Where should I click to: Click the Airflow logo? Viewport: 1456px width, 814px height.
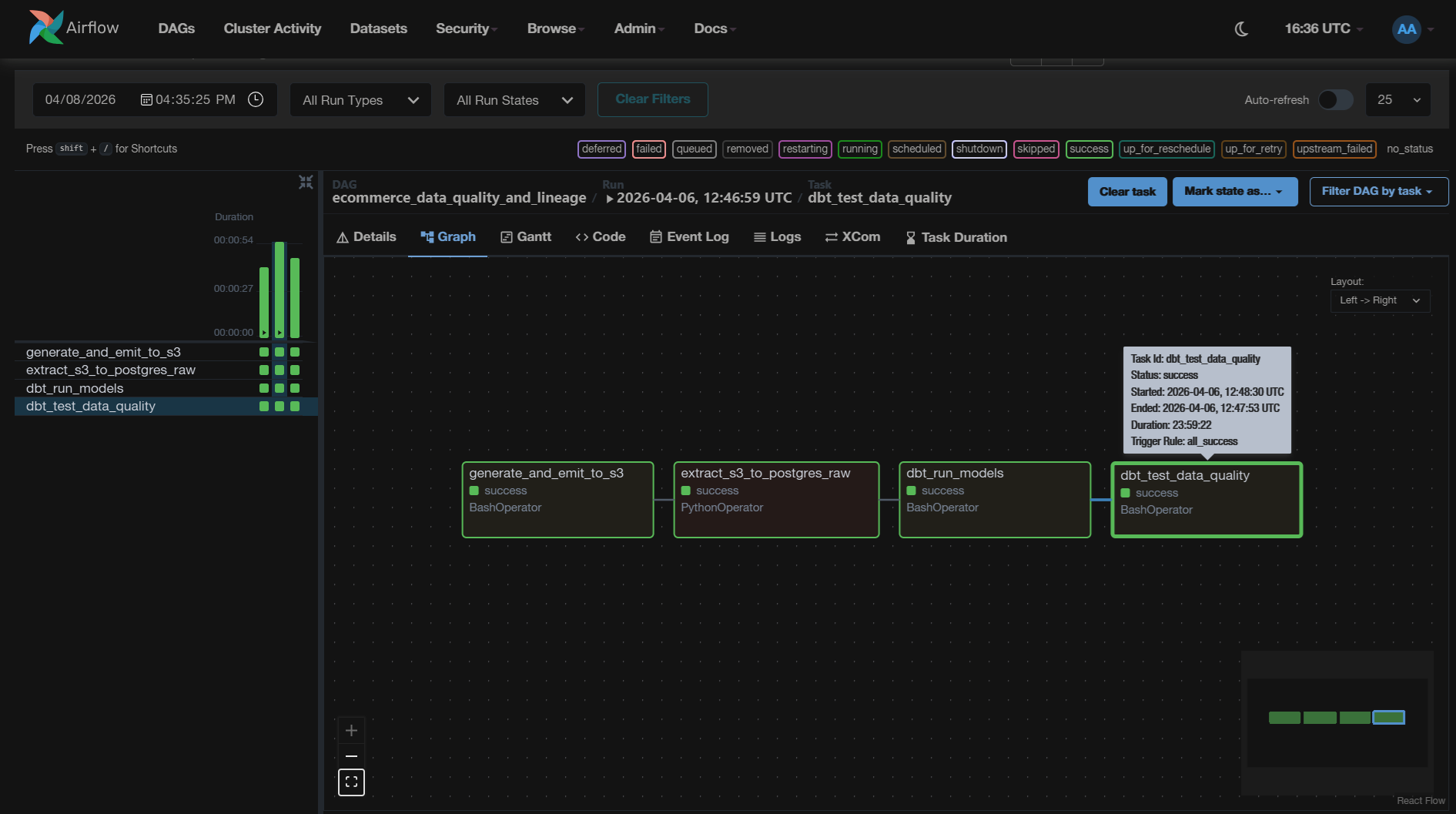74,28
